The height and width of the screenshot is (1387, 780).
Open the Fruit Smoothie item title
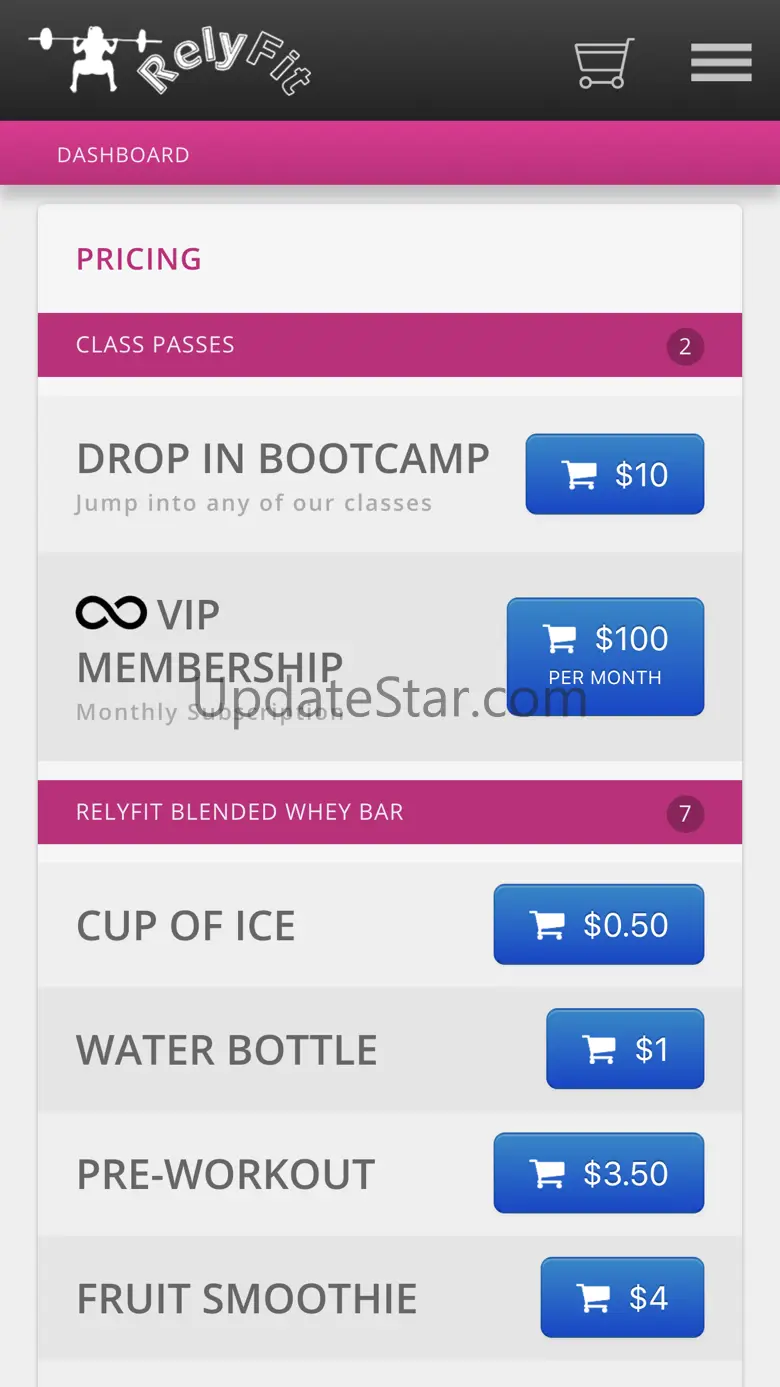coord(247,1299)
